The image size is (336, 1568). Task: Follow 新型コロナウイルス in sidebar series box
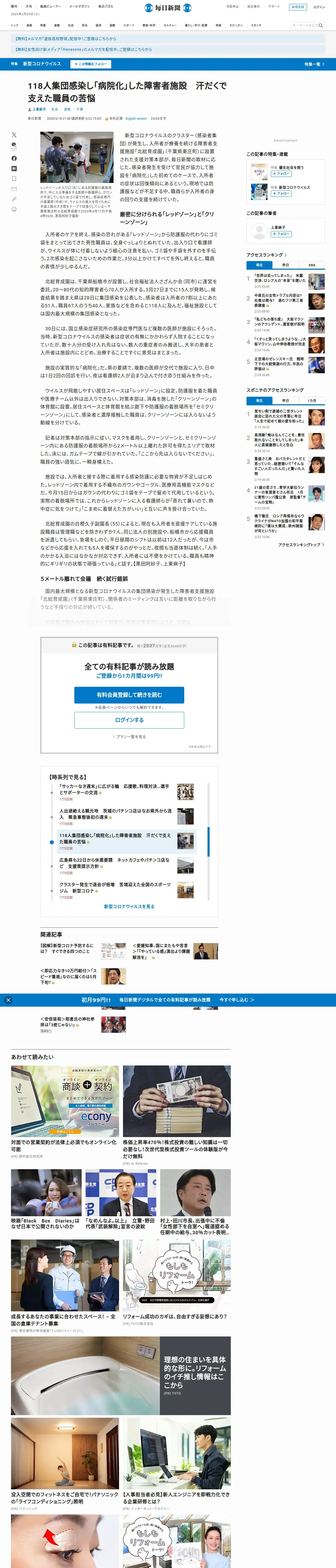coord(281,194)
